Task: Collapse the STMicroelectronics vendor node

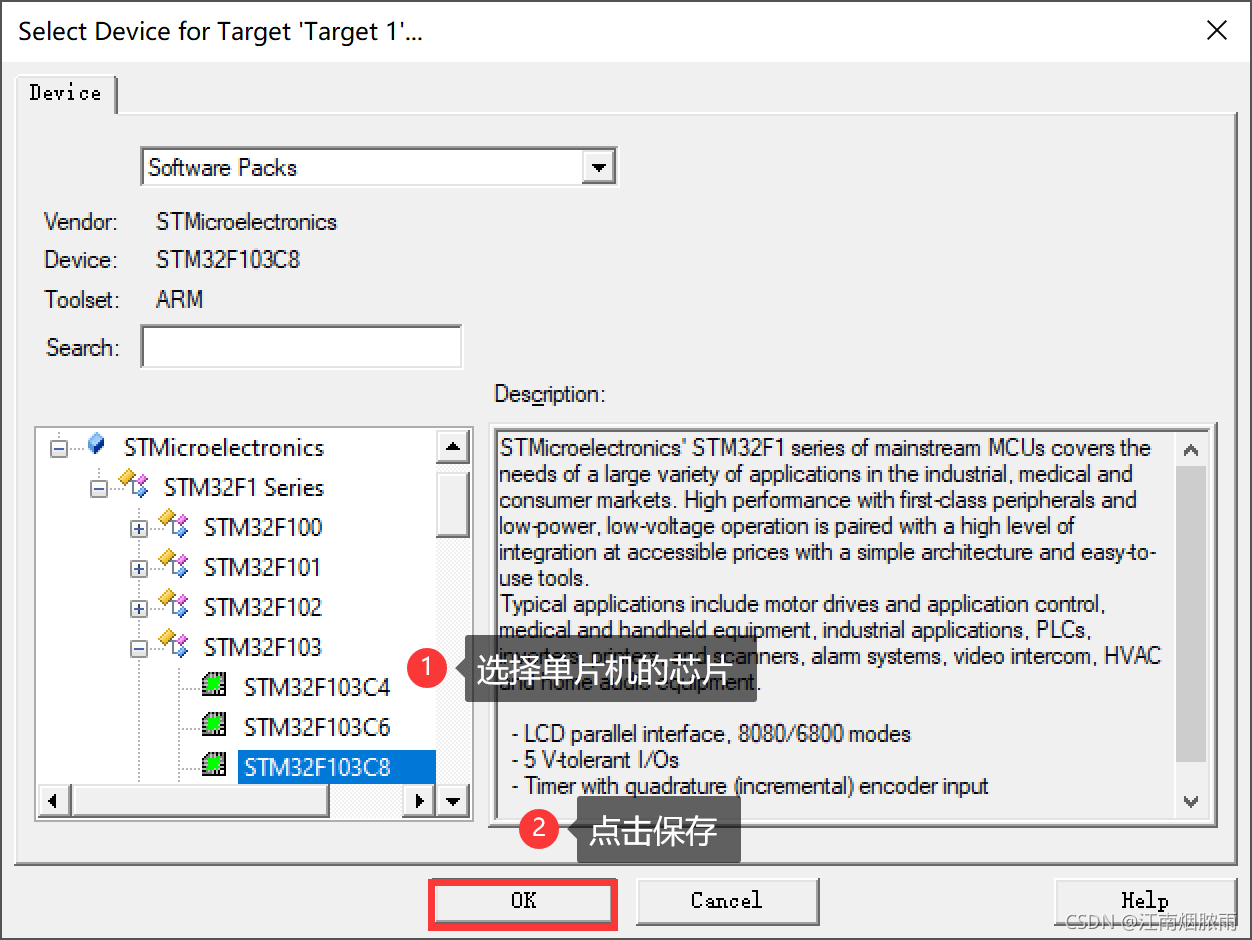Action: (59, 448)
